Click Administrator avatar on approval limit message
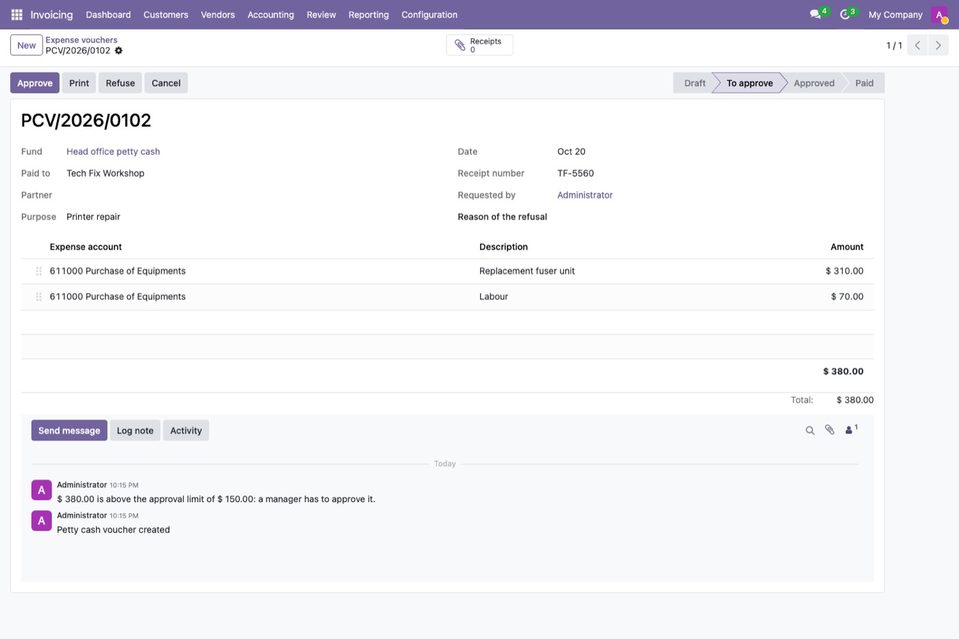This screenshot has height=639, width=959. click(x=42, y=490)
